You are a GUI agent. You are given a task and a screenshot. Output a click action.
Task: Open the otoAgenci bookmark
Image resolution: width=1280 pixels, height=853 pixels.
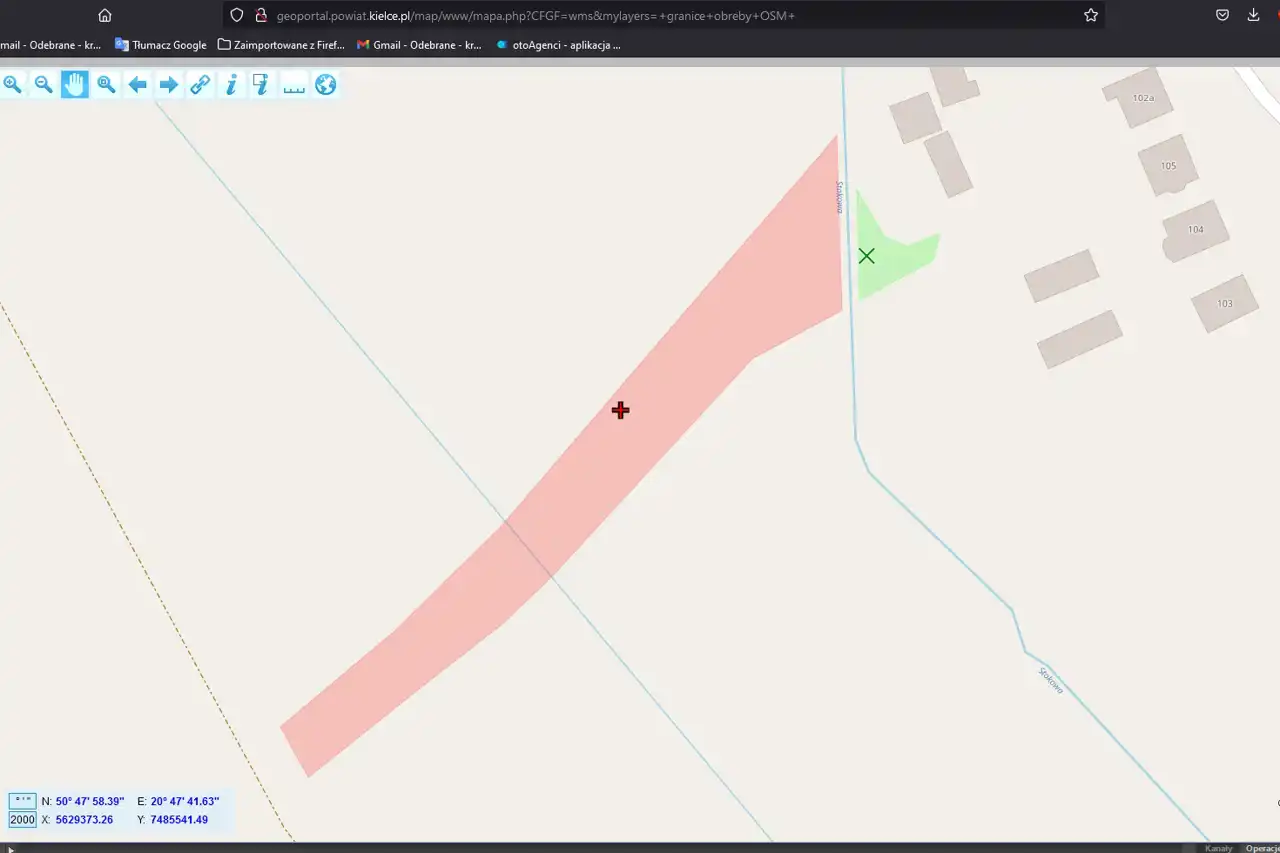pyautogui.click(x=558, y=45)
